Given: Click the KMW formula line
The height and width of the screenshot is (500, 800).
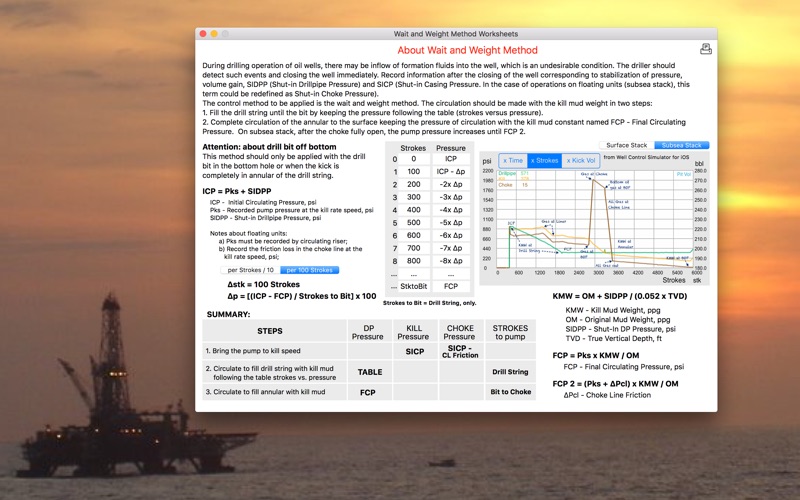Looking at the screenshot, I should (x=619, y=296).
